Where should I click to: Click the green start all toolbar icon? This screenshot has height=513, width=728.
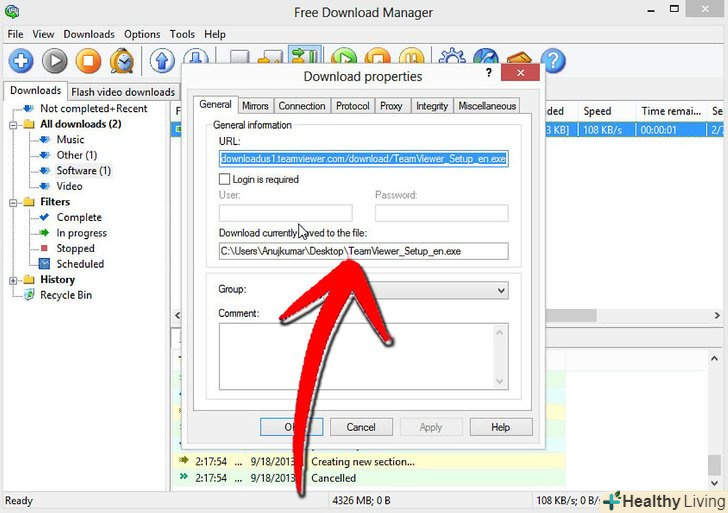point(344,56)
